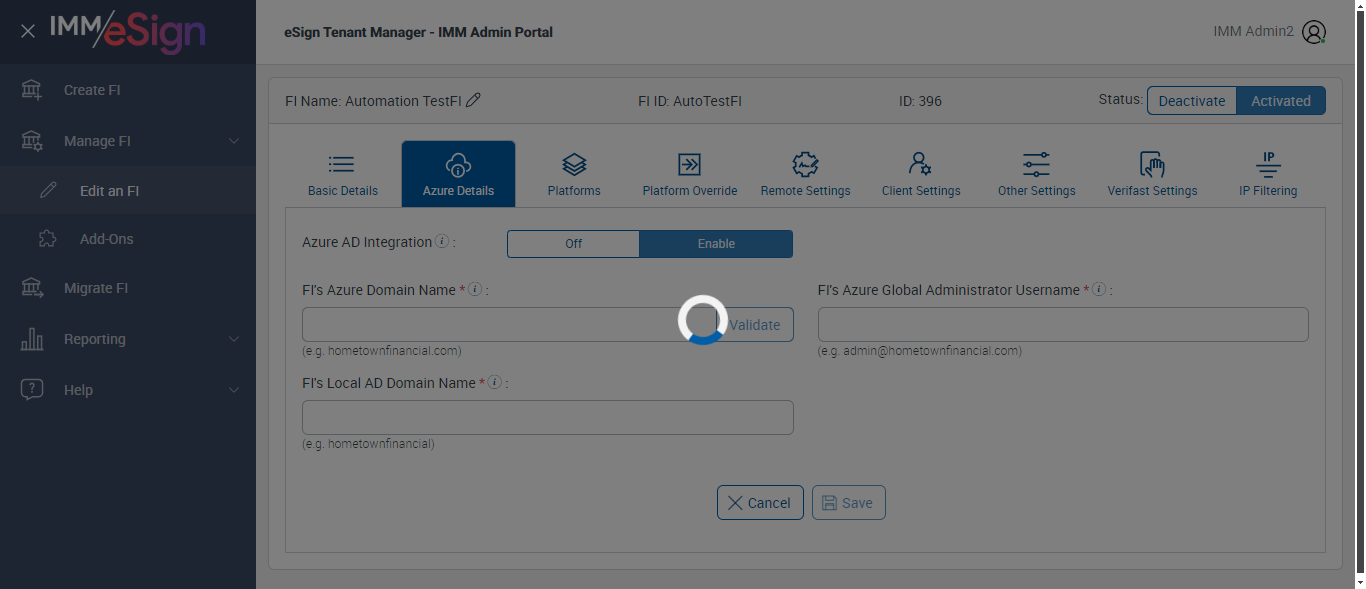Show info for Local AD Domain Name
The height and width of the screenshot is (589, 1366).
tap(495, 383)
